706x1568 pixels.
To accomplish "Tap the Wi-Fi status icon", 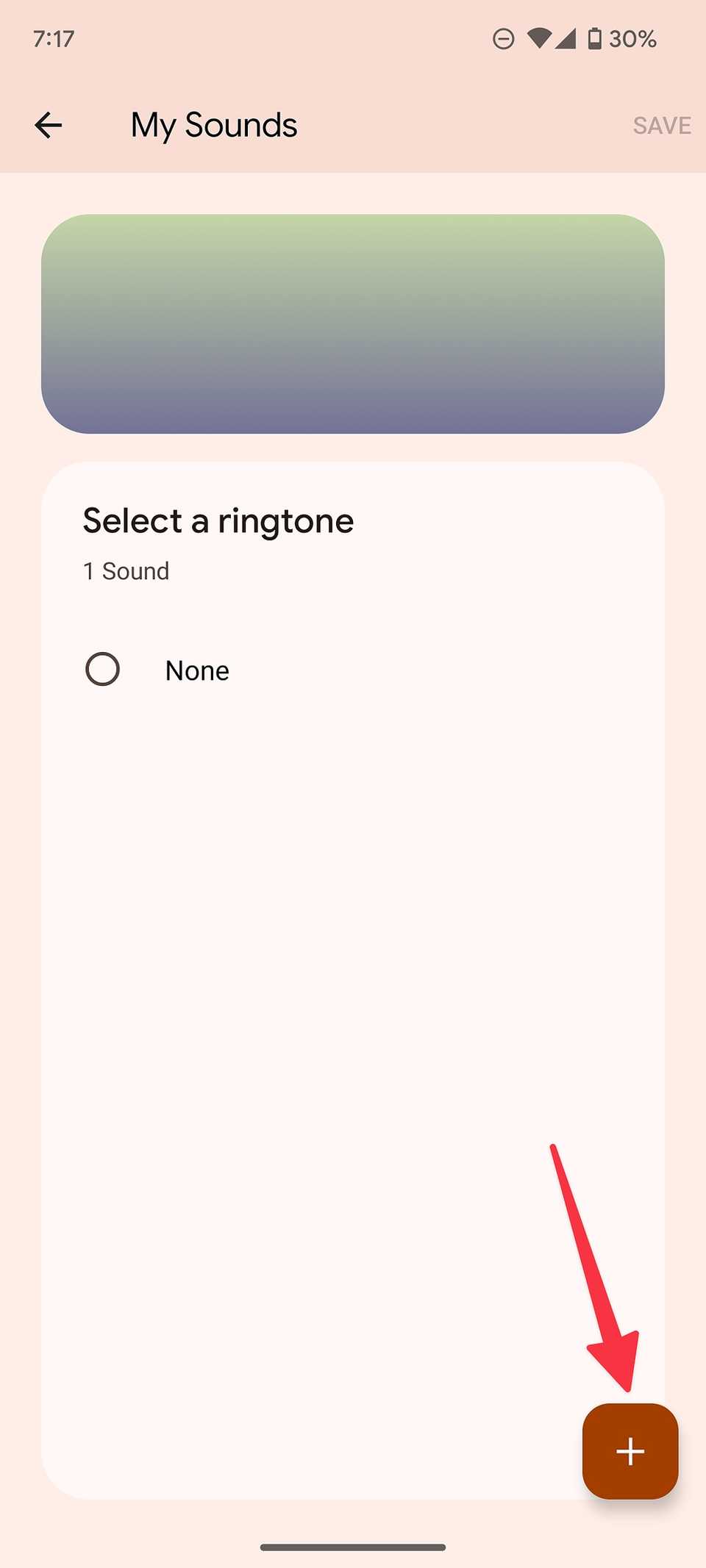I will tap(541, 38).
